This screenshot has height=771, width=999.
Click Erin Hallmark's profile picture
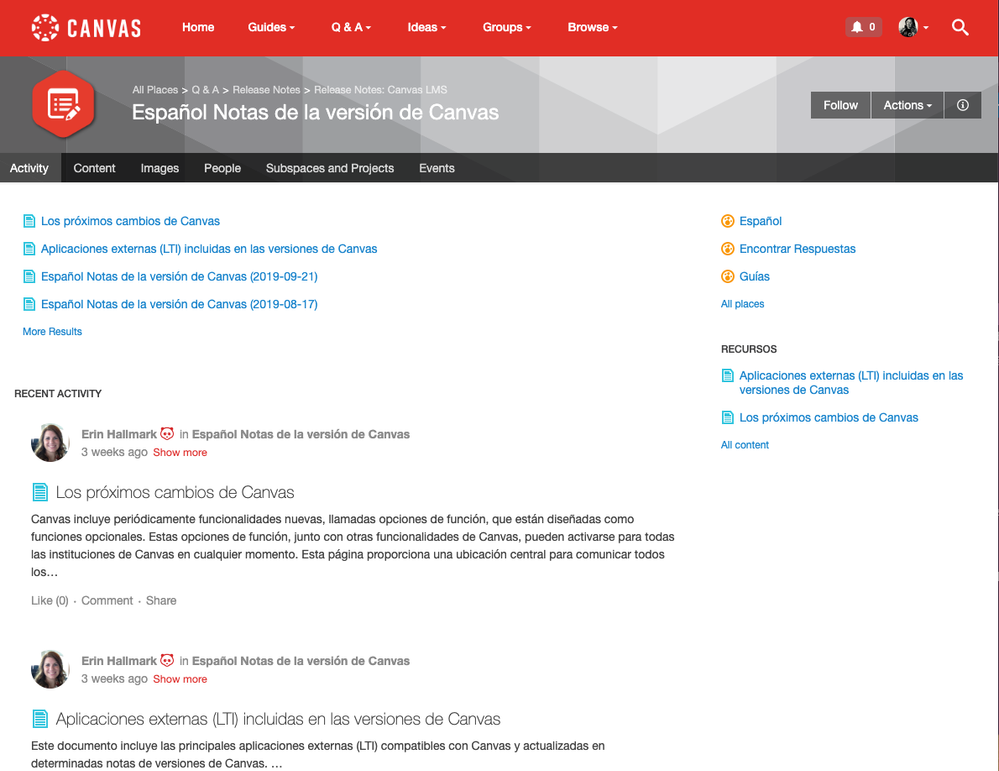(49, 442)
